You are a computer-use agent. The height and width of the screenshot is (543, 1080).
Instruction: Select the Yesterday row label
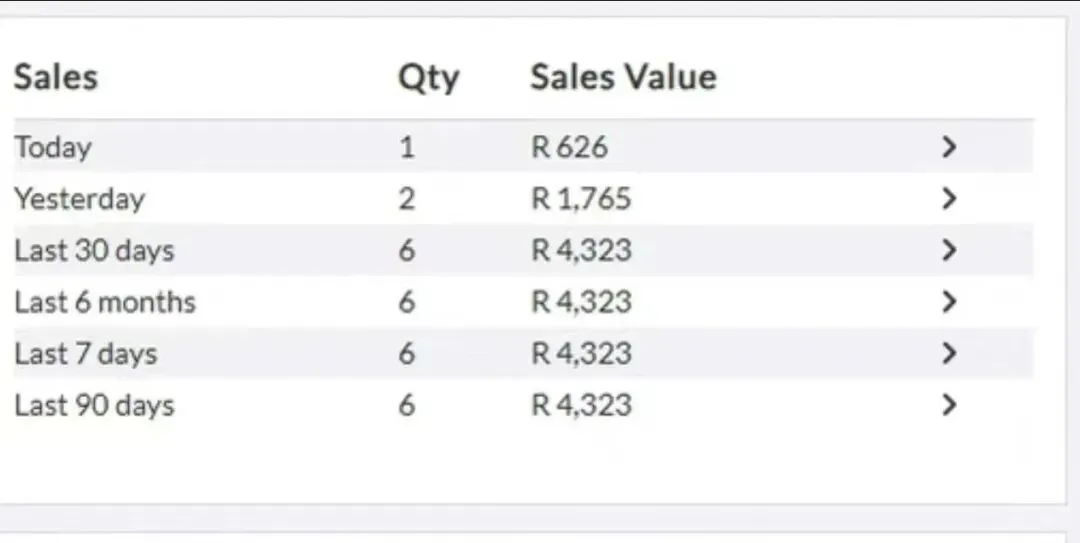(x=79, y=199)
